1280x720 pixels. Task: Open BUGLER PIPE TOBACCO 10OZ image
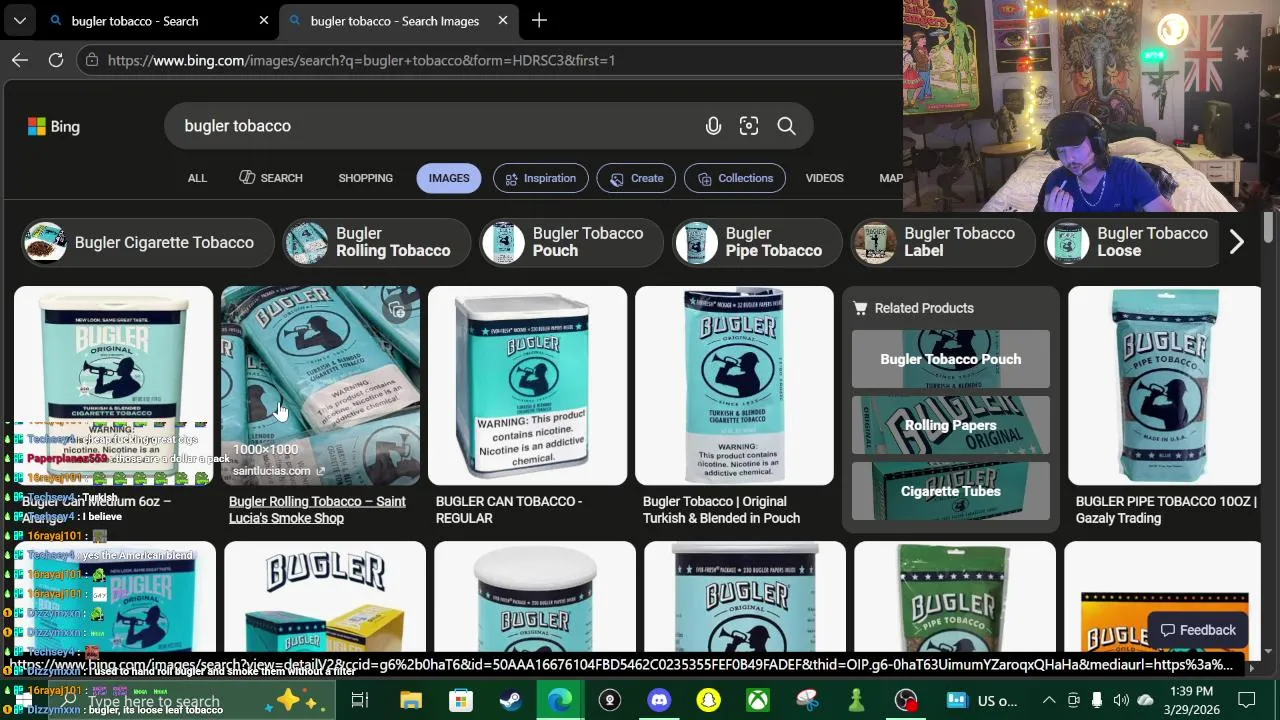(1165, 386)
